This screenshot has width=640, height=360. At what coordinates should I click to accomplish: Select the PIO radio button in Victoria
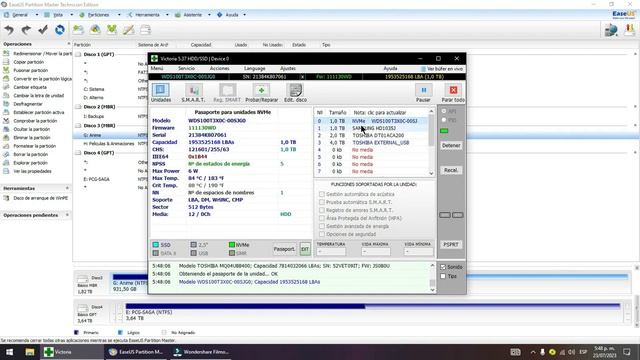444,120
